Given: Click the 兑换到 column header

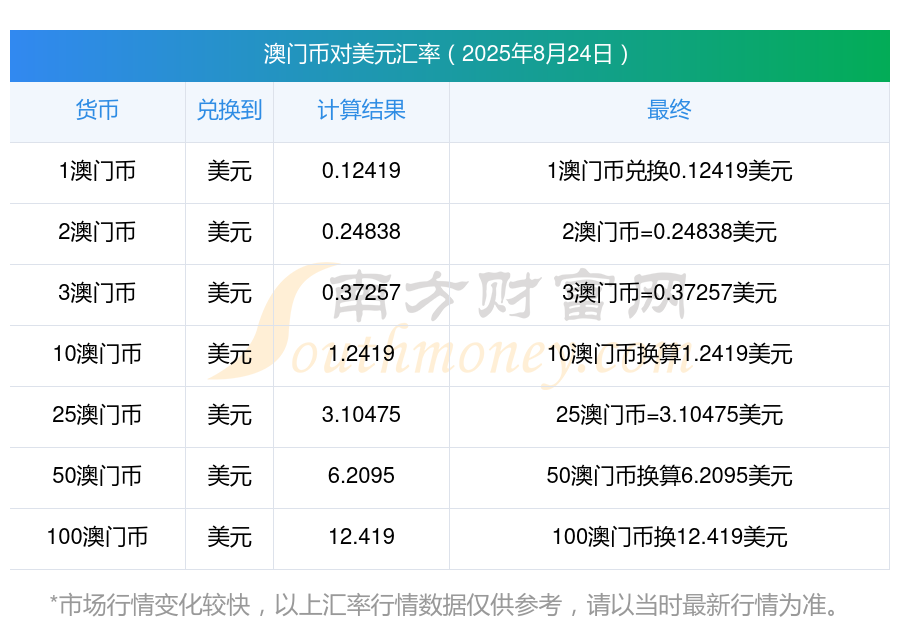Looking at the screenshot, I should coord(229,110).
